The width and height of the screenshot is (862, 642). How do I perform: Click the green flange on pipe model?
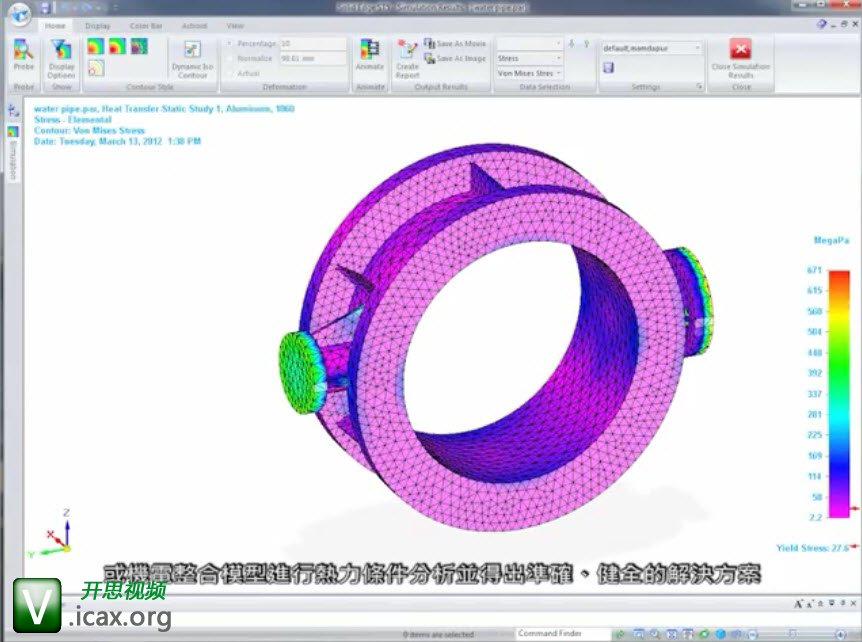tap(300, 372)
